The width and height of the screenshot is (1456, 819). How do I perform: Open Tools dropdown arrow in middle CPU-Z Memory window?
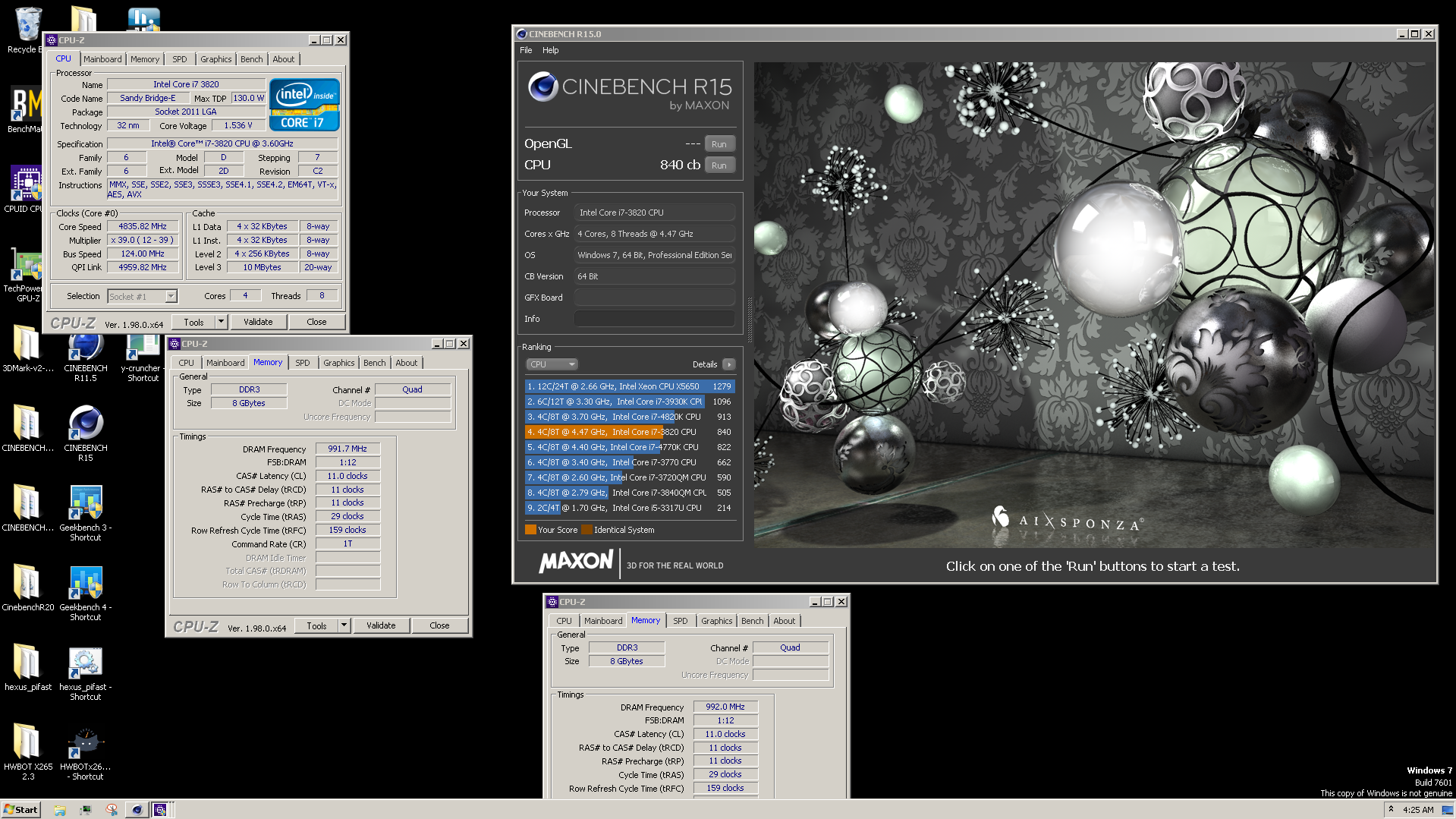click(344, 625)
